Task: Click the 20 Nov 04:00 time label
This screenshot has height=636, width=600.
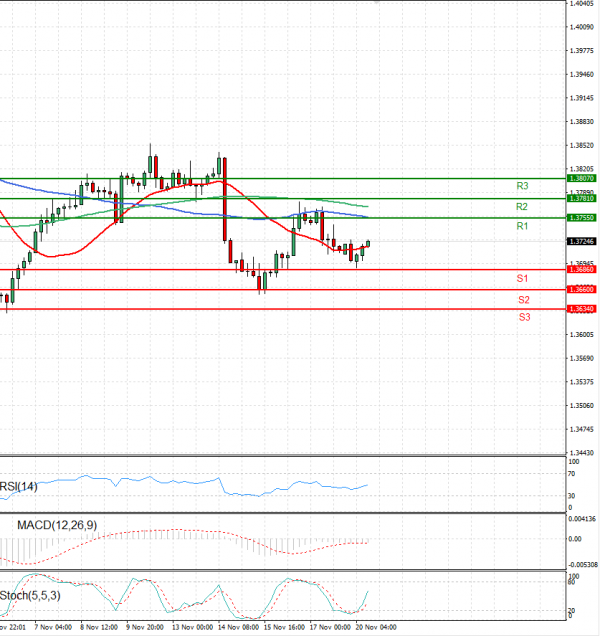Action: pos(376,627)
